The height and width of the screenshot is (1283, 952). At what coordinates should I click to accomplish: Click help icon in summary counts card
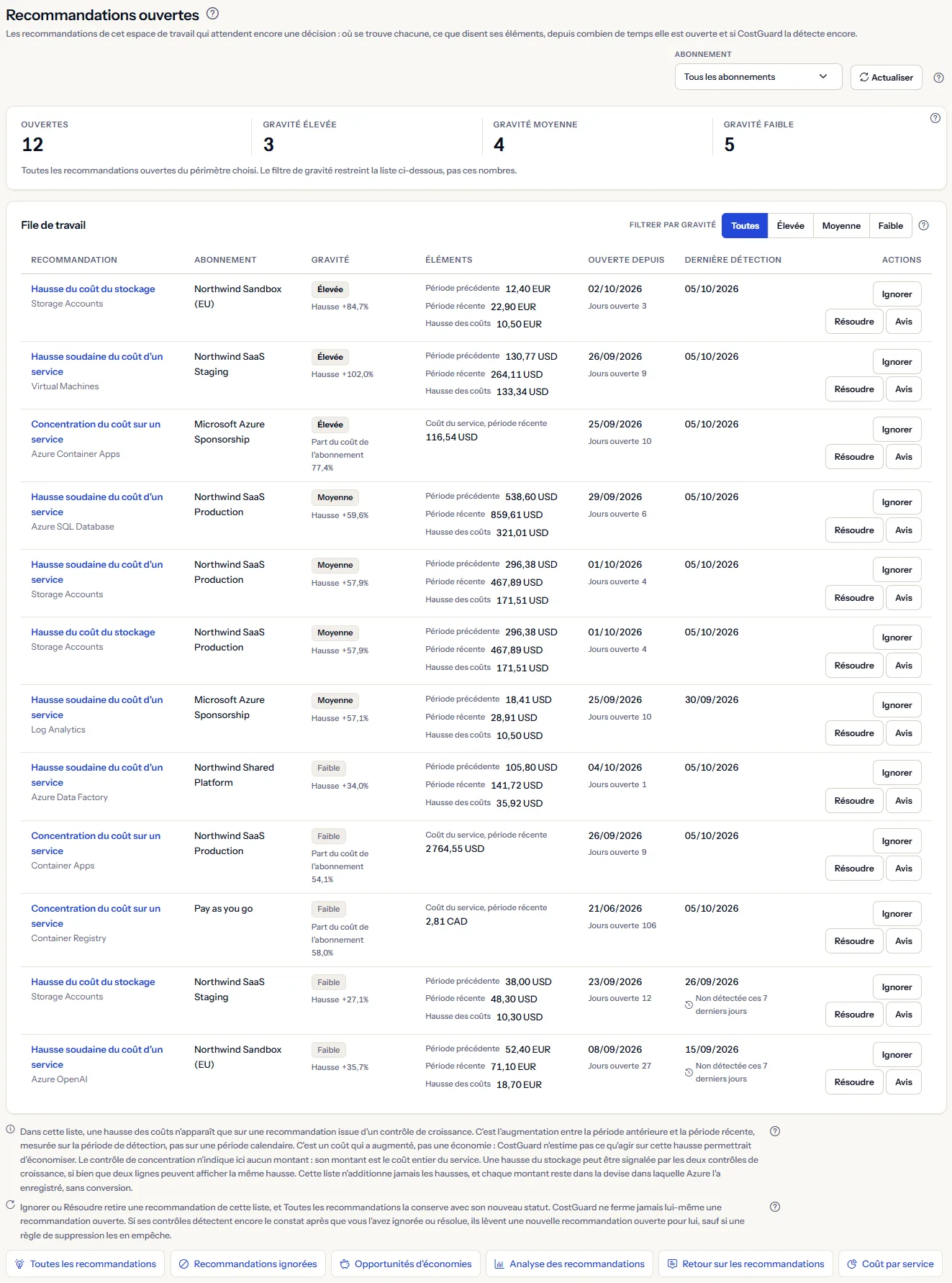pos(935,118)
